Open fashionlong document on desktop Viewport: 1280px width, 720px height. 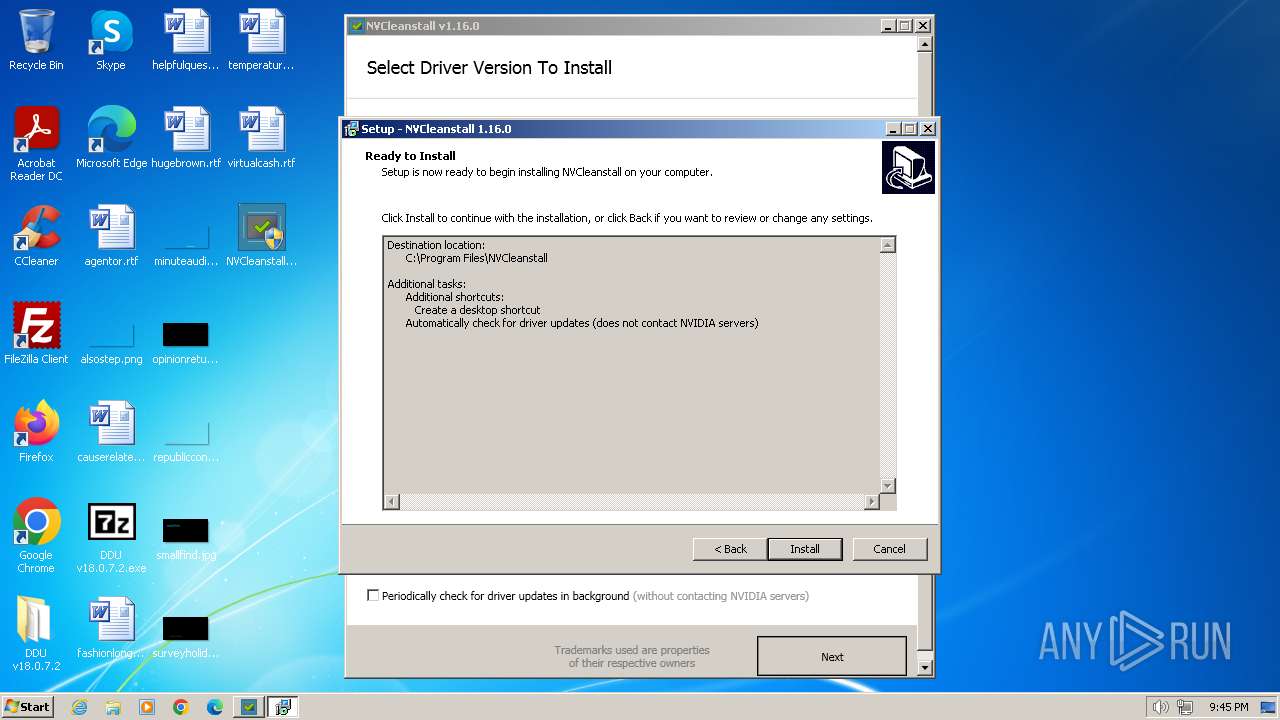[111, 628]
